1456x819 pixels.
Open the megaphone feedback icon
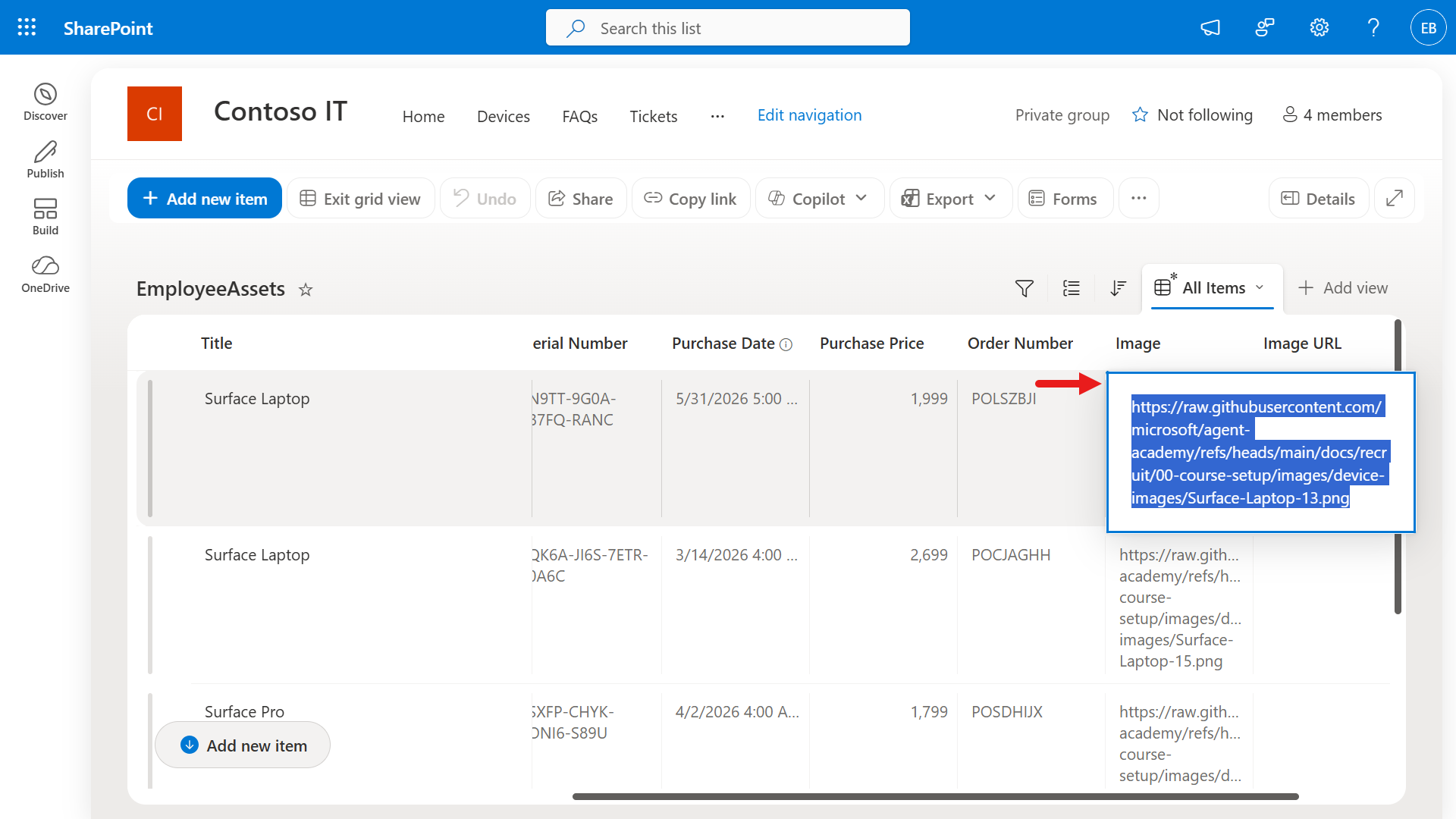click(1210, 28)
